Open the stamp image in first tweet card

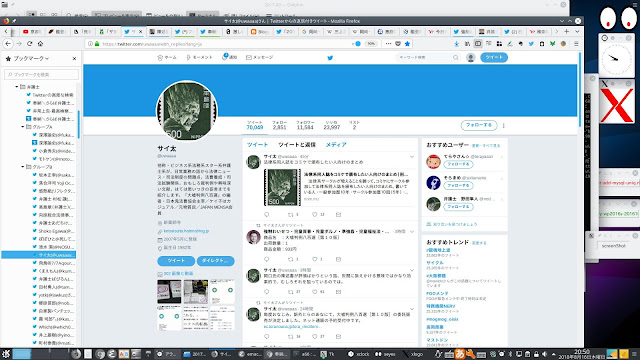[282, 188]
